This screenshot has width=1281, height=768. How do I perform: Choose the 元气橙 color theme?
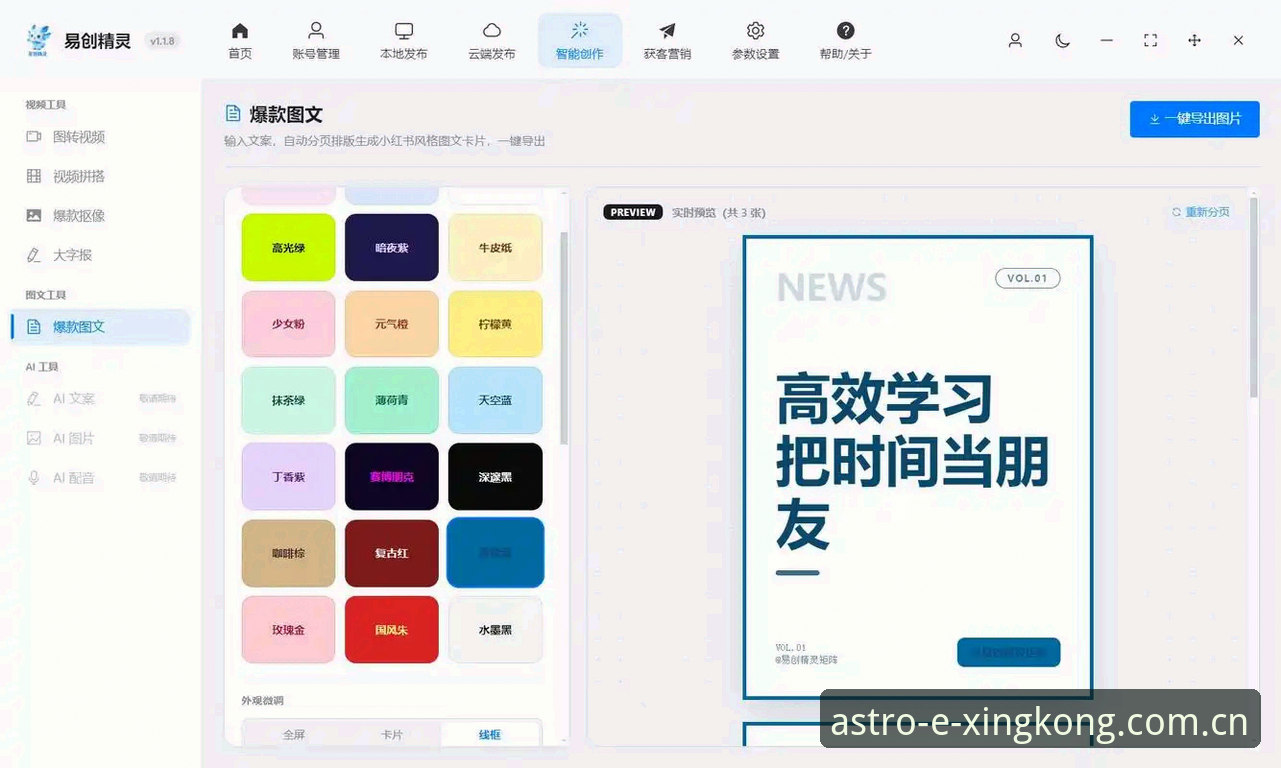click(x=392, y=324)
